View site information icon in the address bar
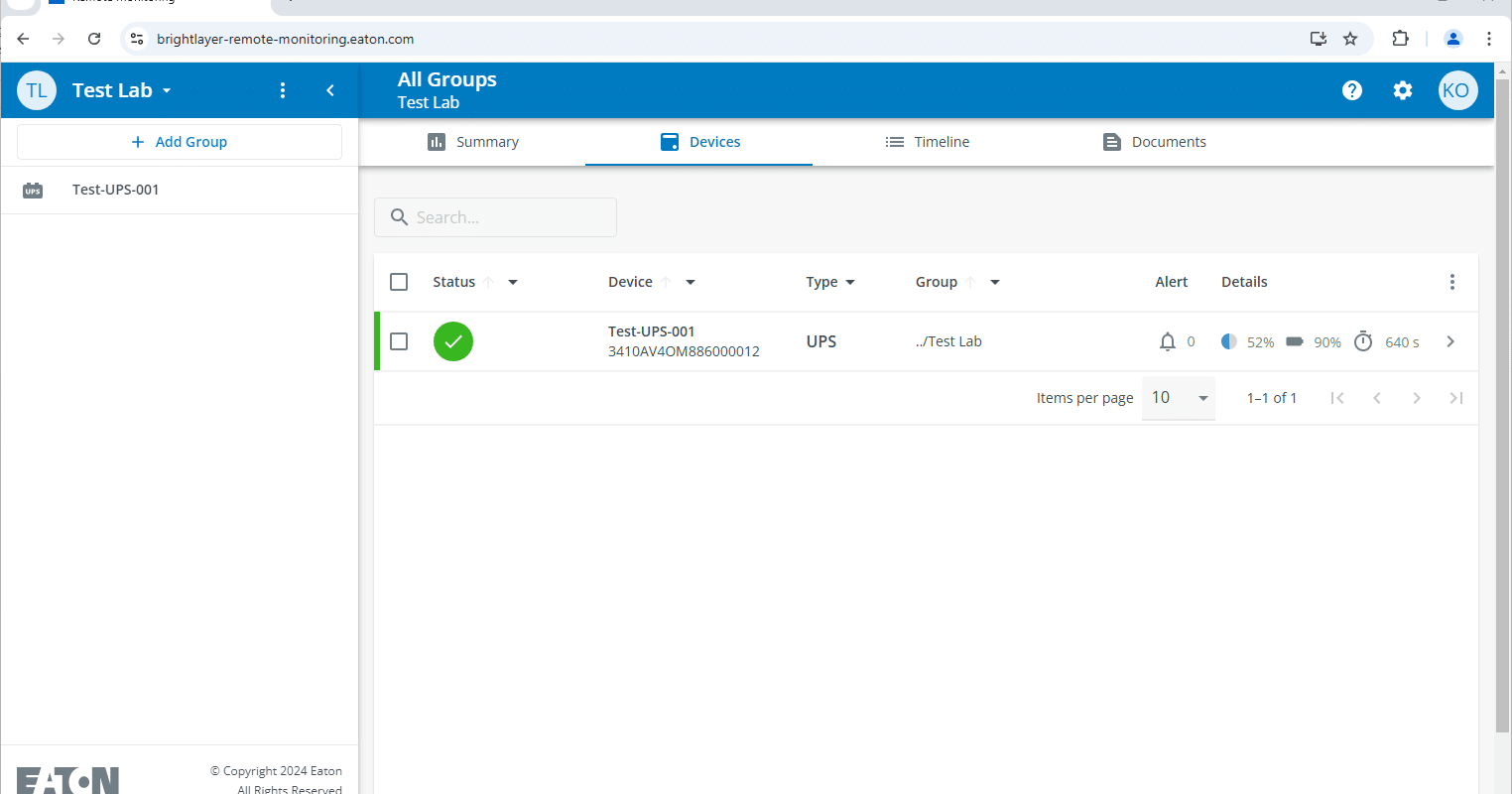Viewport: 1512px width, 794px height. 138,39
